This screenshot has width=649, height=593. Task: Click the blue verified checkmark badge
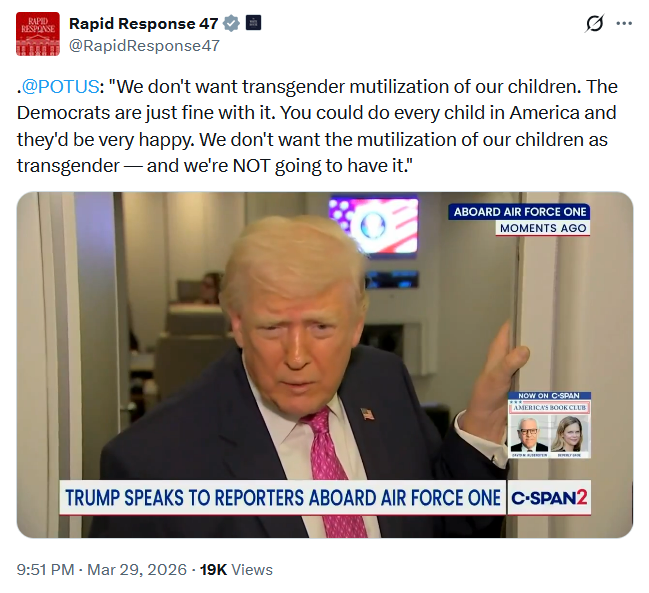[x=231, y=24]
